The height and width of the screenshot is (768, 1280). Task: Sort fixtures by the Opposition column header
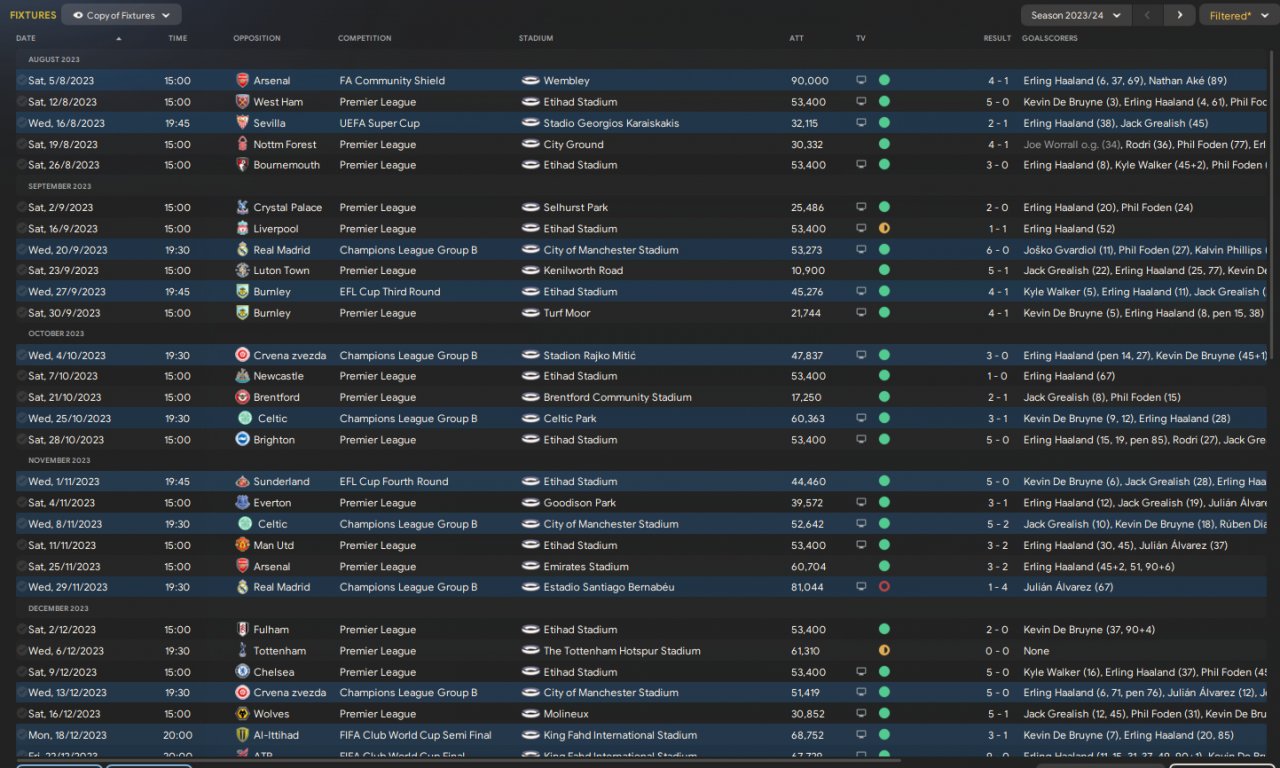(x=257, y=39)
